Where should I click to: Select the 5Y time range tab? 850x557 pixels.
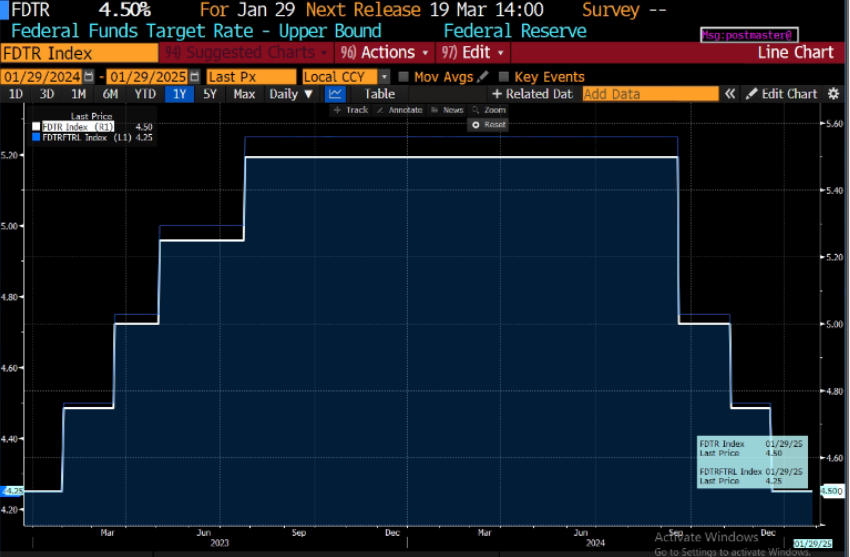click(209, 94)
